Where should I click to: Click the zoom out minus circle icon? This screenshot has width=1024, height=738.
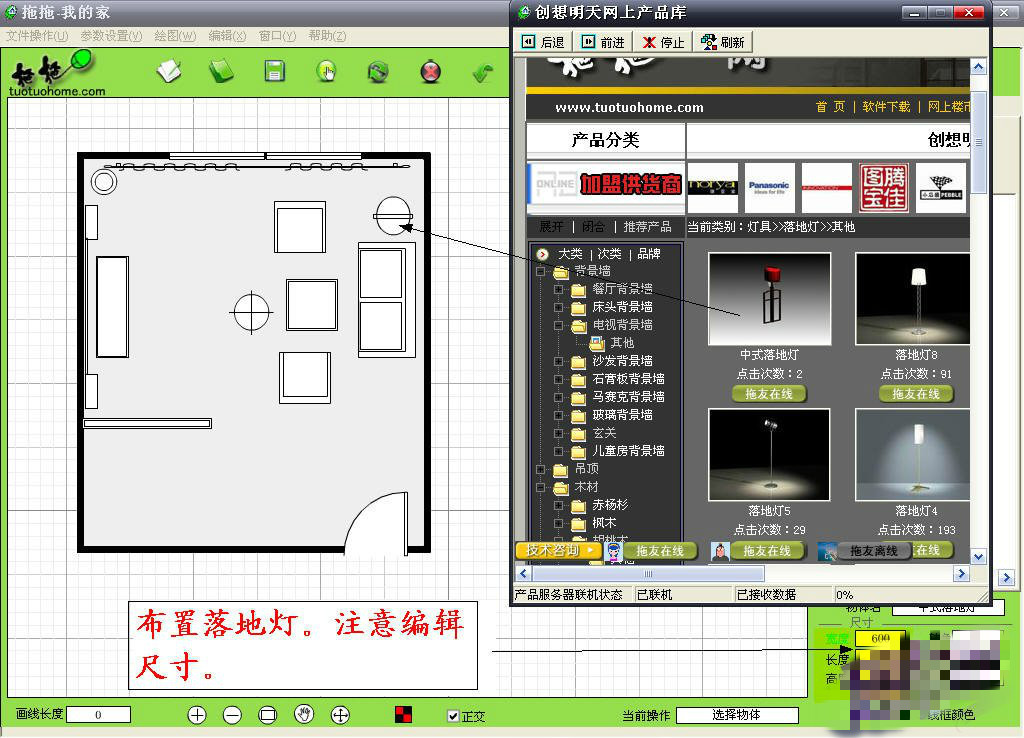tap(232, 715)
